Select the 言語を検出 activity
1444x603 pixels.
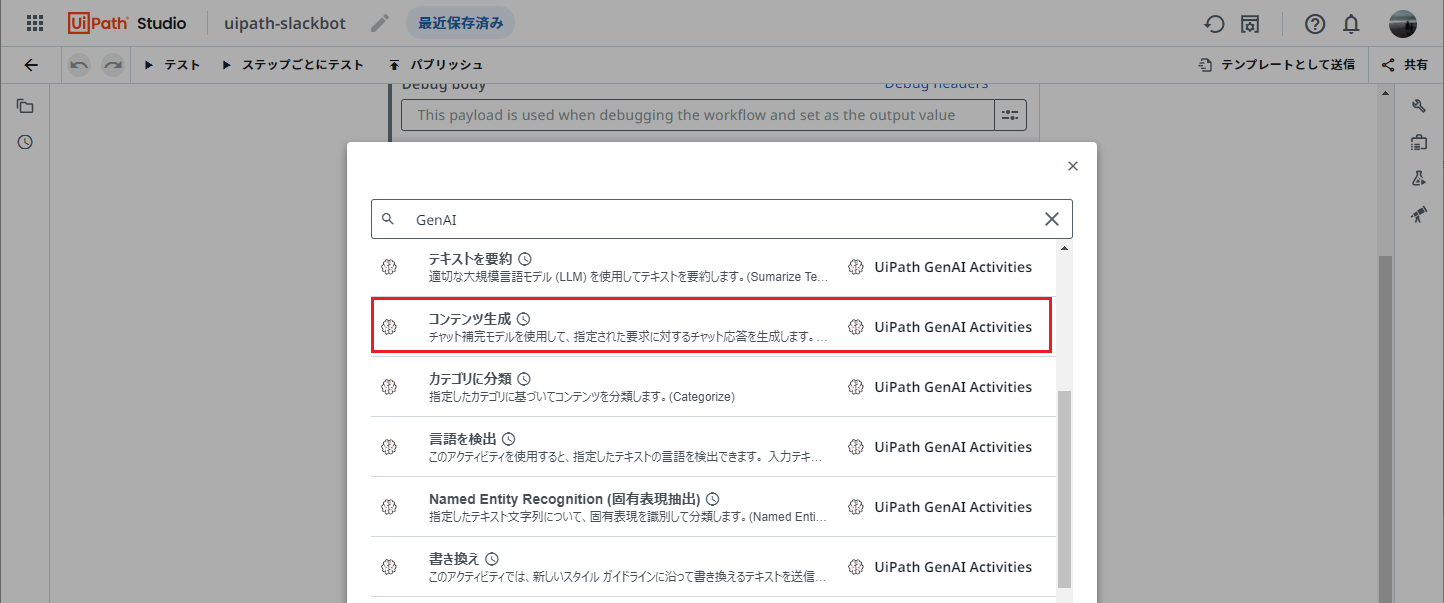click(x=711, y=447)
